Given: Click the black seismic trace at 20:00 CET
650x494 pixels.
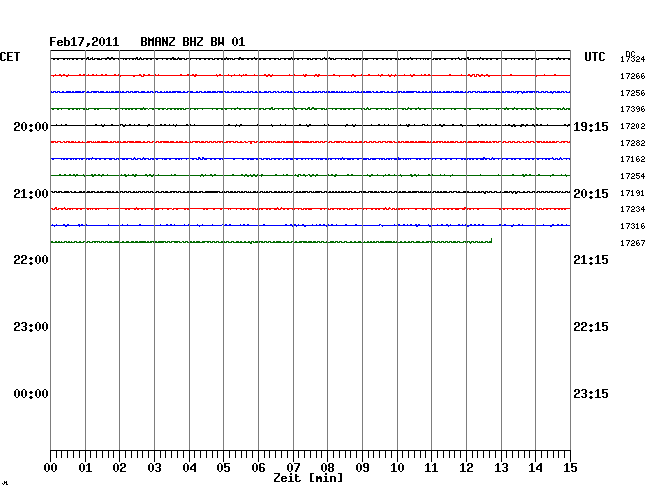Looking at the screenshot, I should coord(310,125).
